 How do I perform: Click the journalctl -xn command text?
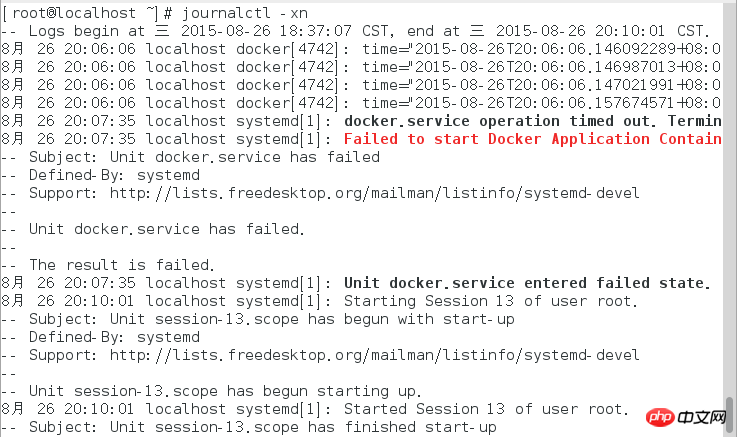click(x=244, y=13)
